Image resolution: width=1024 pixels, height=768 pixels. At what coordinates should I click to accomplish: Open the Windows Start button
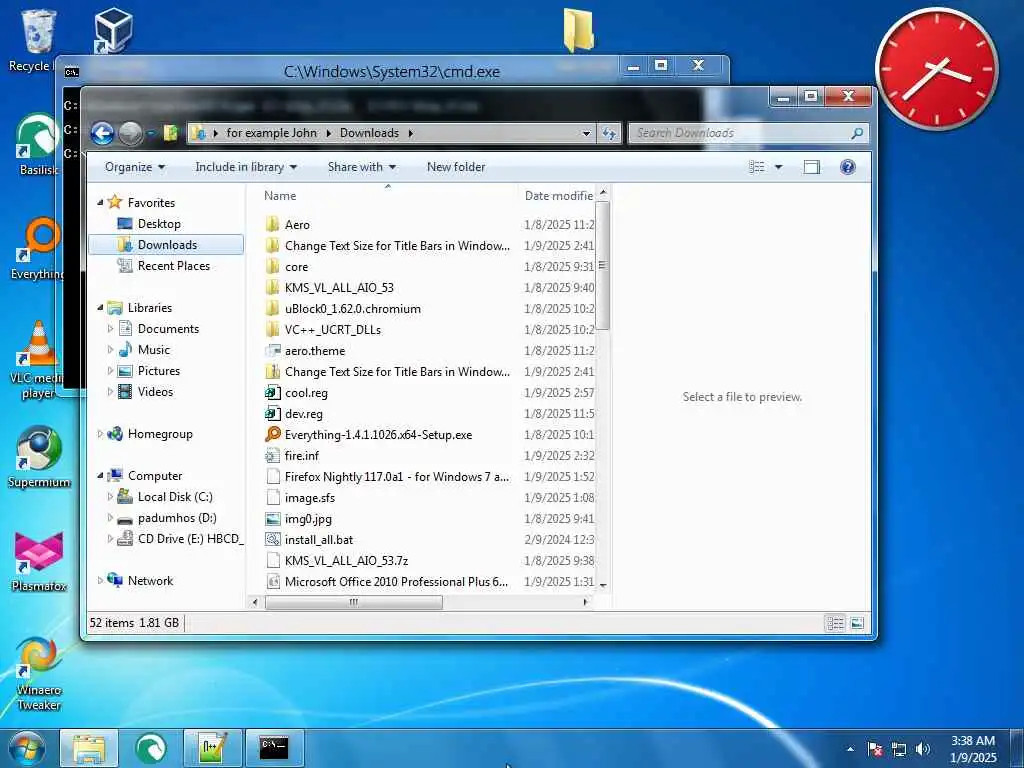click(x=27, y=748)
